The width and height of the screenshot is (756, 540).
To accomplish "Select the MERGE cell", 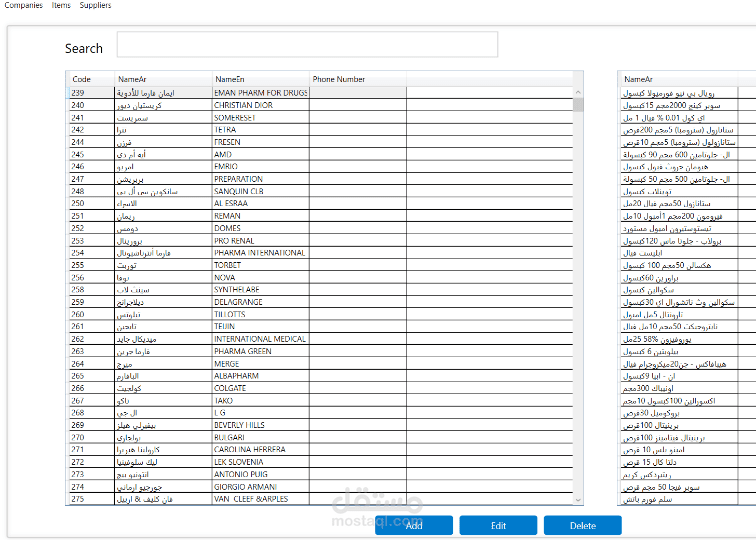I will [x=261, y=364].
